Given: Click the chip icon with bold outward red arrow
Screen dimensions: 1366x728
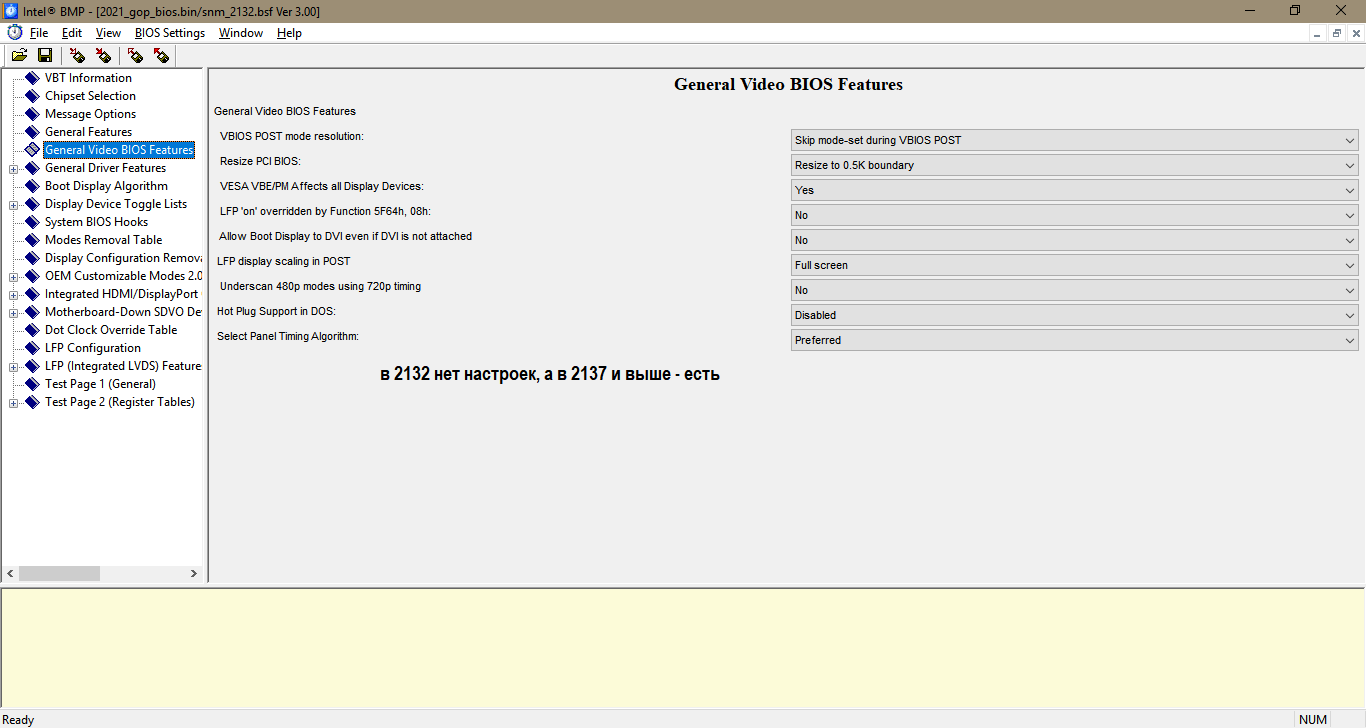Looking at the screenshot, I should pyautogui.click(x=161, y=55).
